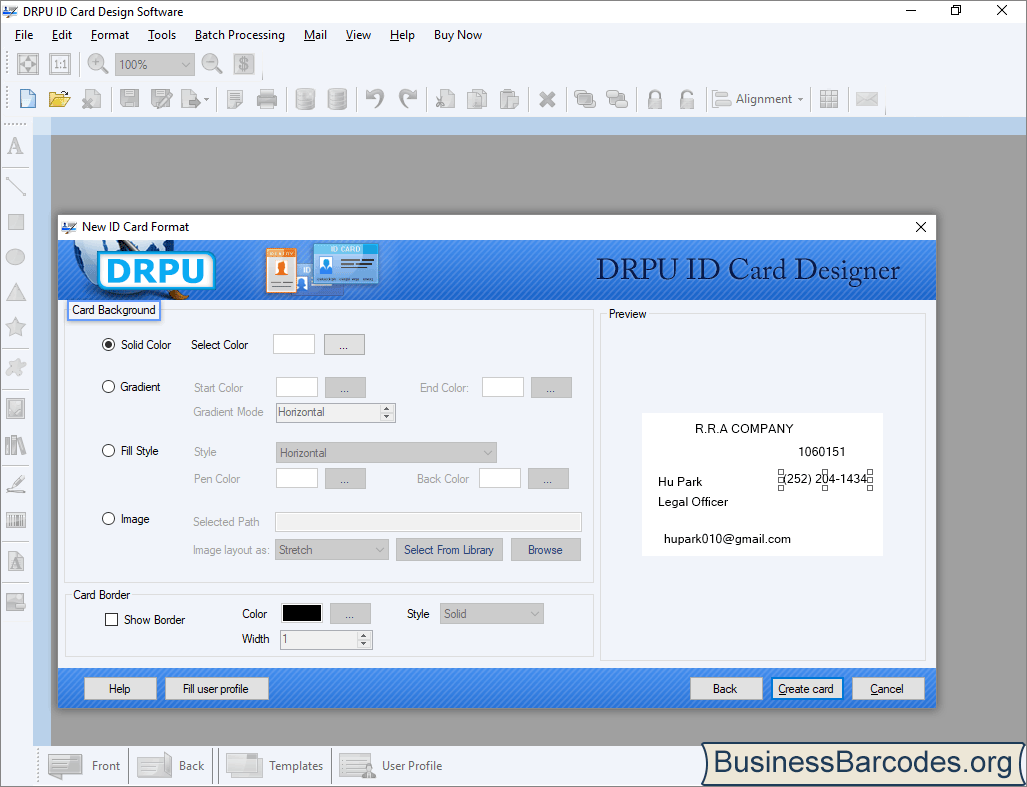Image resolution: width=1027 pixels, height=787 pixels.
Task: Select the Text tool in left sidebar
Action: click(16, 146)
